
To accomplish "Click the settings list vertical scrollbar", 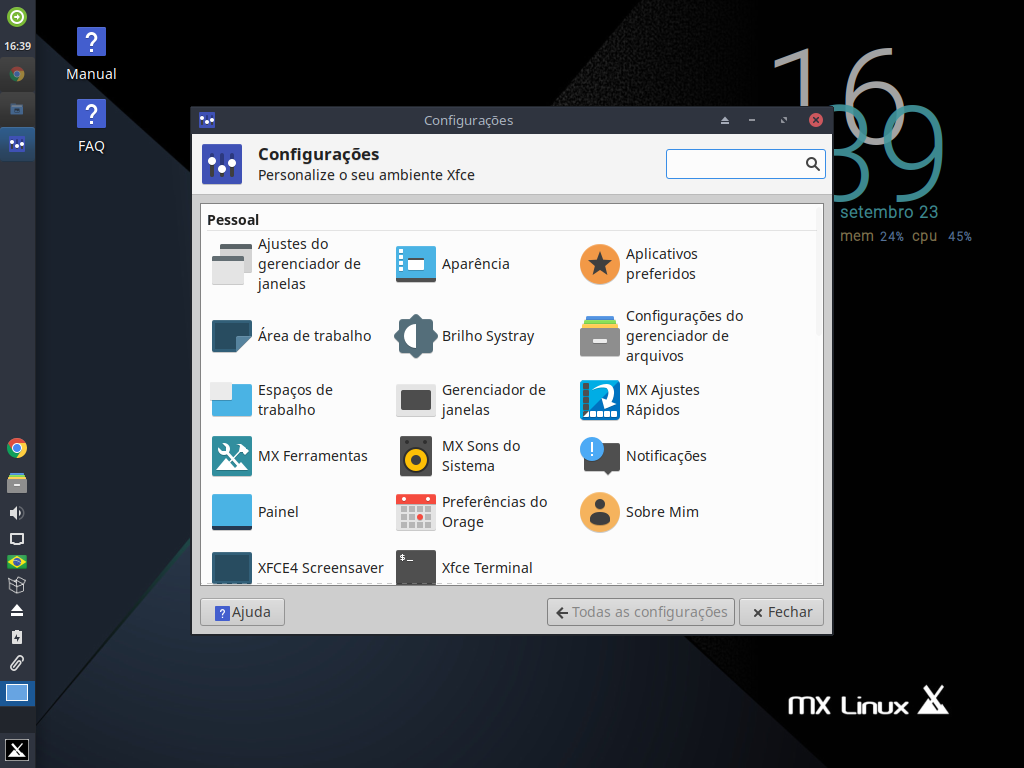I will click(820, 271).
